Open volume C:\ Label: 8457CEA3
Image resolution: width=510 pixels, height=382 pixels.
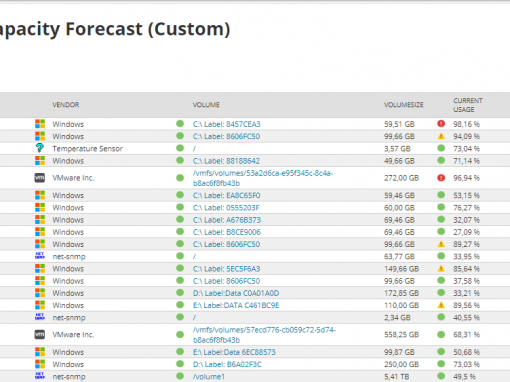(x=226, y=124)
